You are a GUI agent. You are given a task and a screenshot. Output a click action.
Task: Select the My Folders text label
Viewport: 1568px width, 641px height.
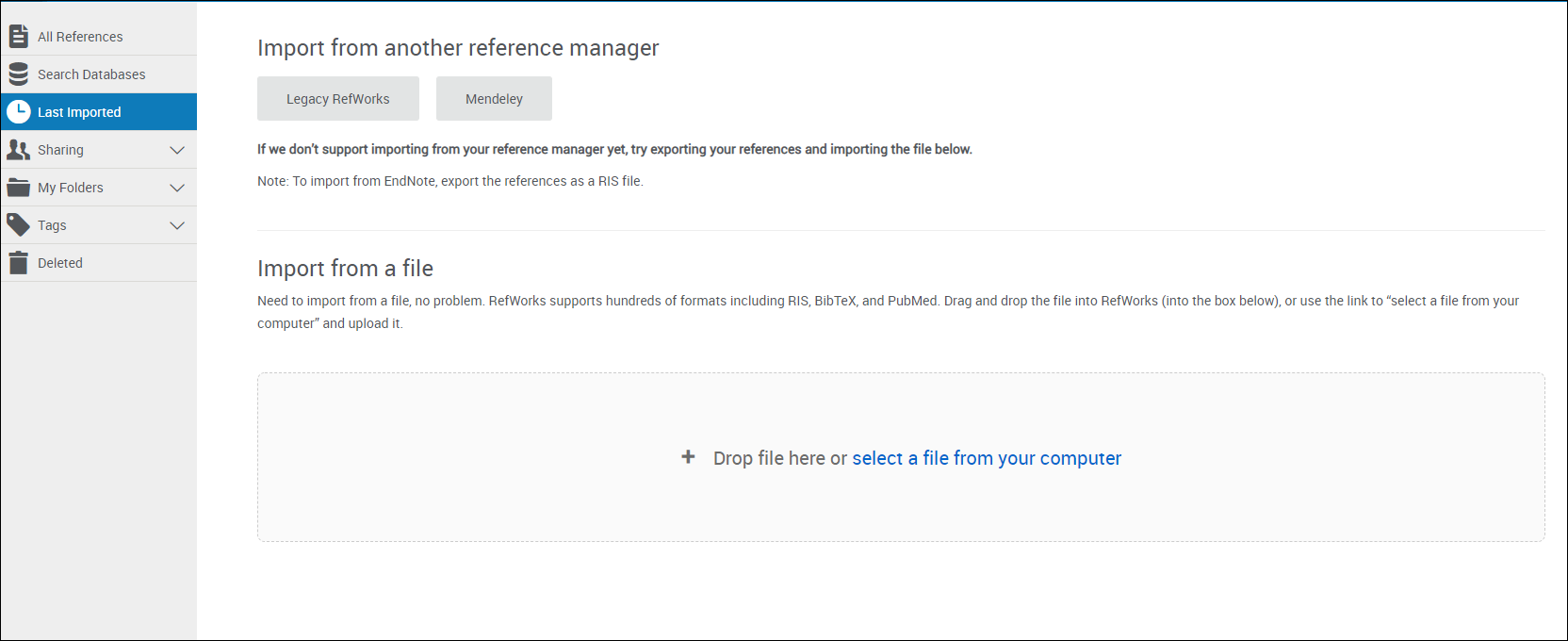[x=71, y=188]
